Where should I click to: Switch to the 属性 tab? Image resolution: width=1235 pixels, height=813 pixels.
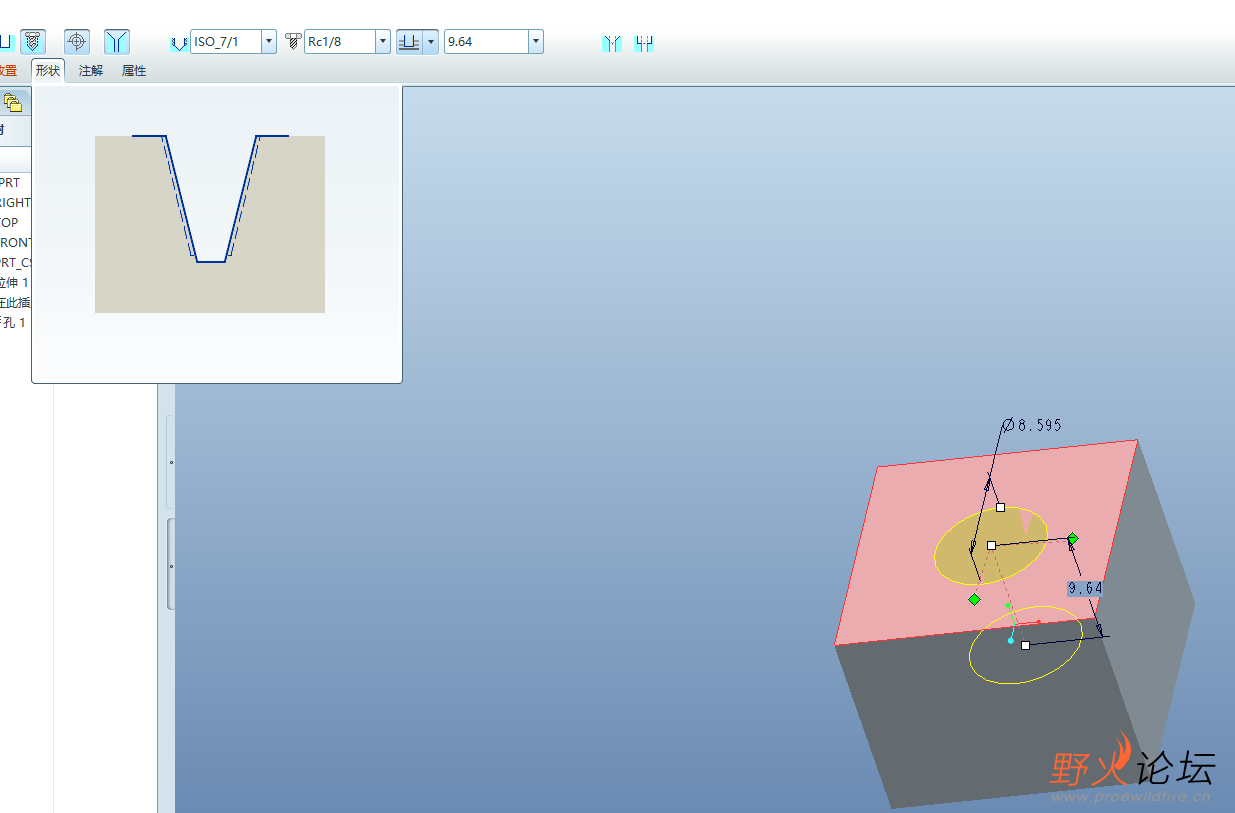coord(134,71)
